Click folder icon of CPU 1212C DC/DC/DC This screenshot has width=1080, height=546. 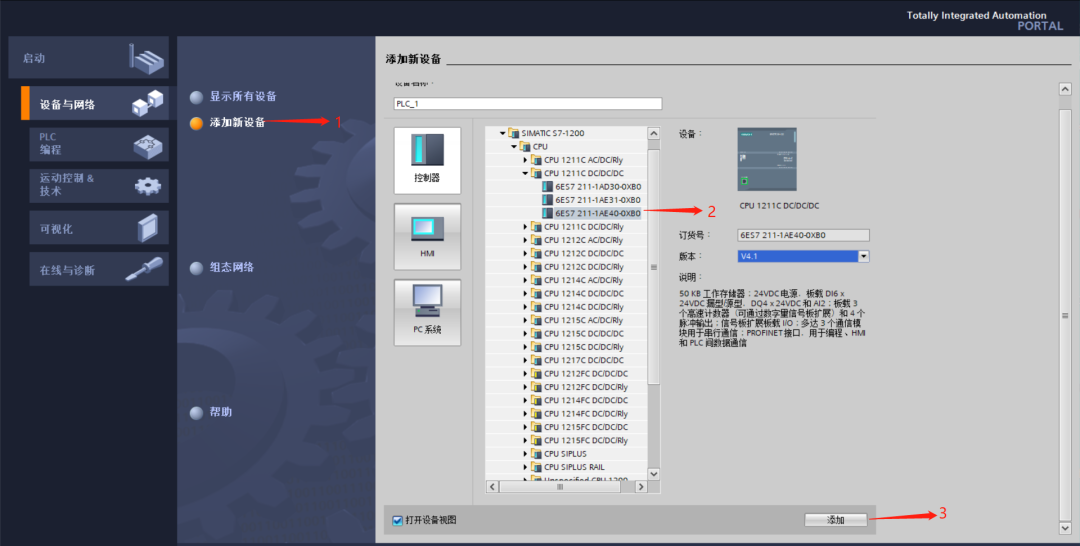pos(537,253)
